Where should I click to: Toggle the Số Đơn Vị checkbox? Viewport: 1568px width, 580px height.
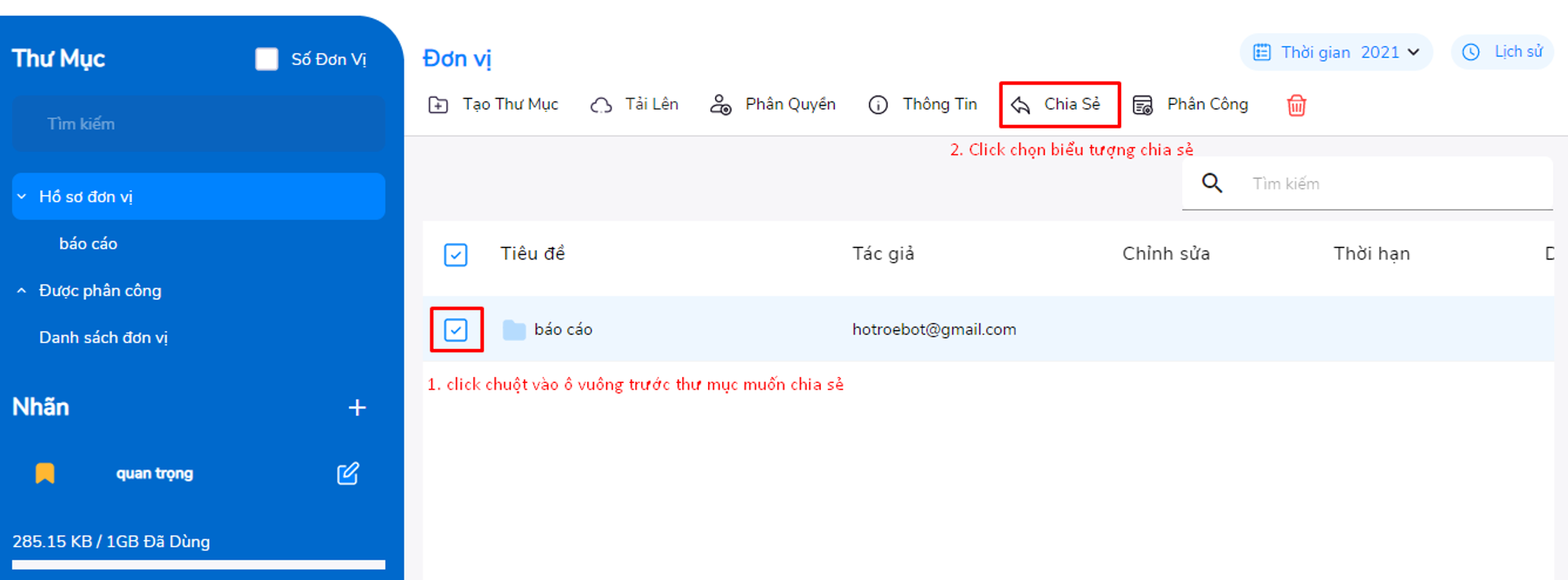pyautogui.click(x=267, y=60)
